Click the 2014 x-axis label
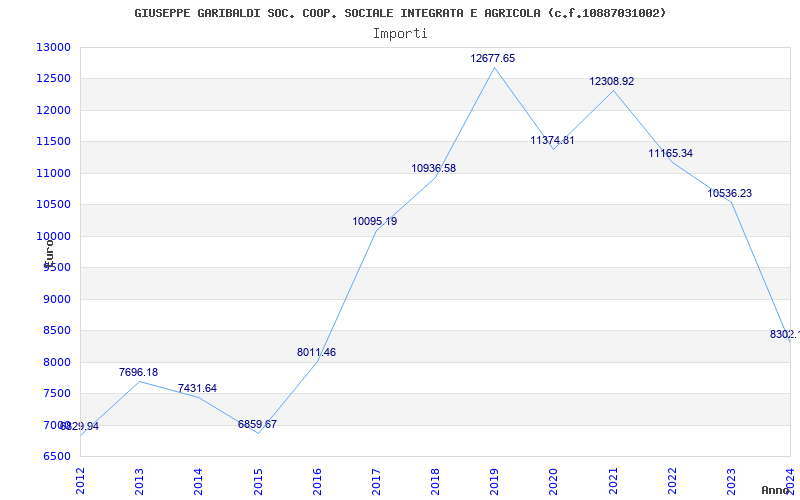Screen dimensions: 800x500 pyautogui.click(x=198, y=481)
